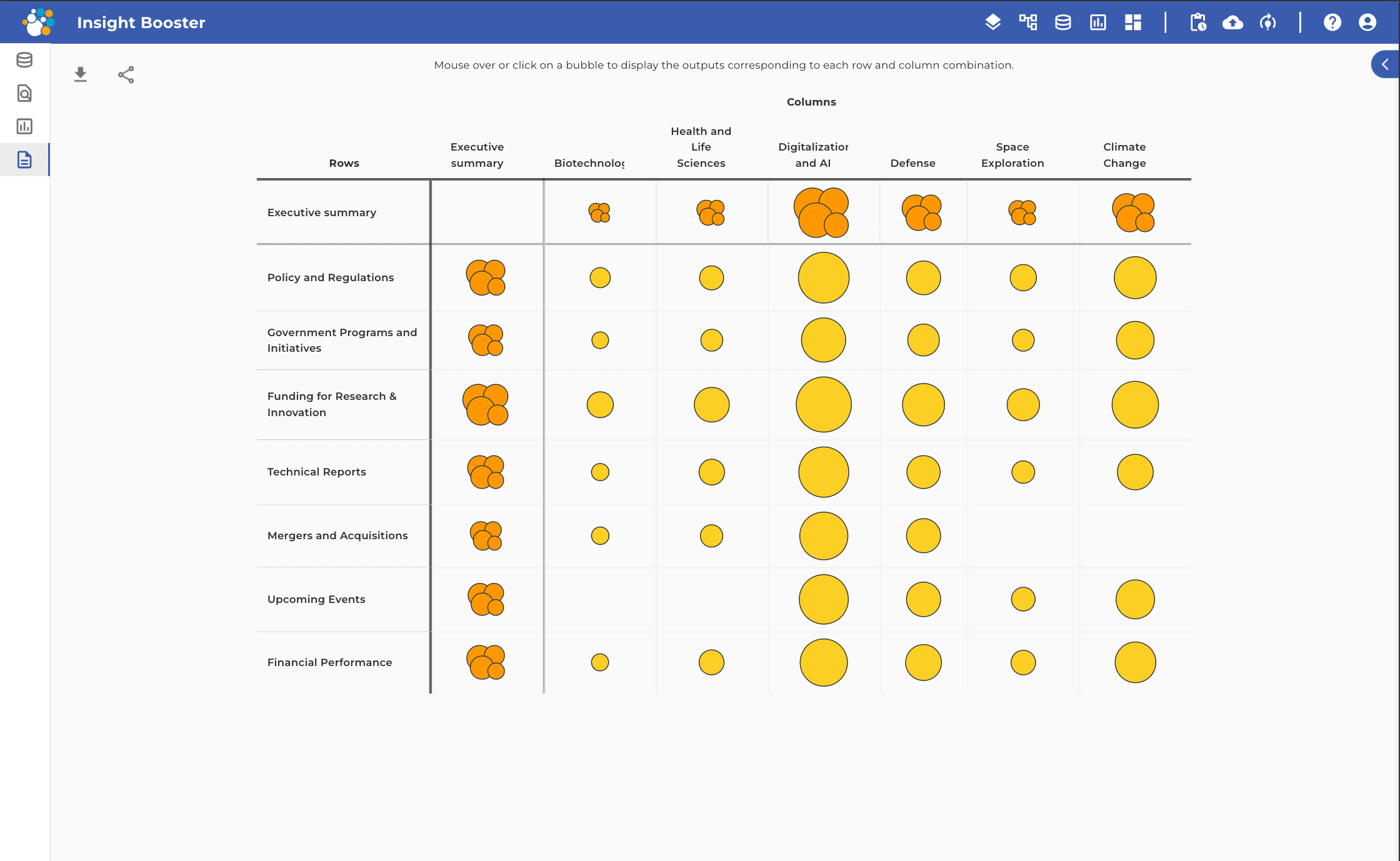Click the refresh cycle icon in header
The image size is (1400, 861).
pos(1267,22)
